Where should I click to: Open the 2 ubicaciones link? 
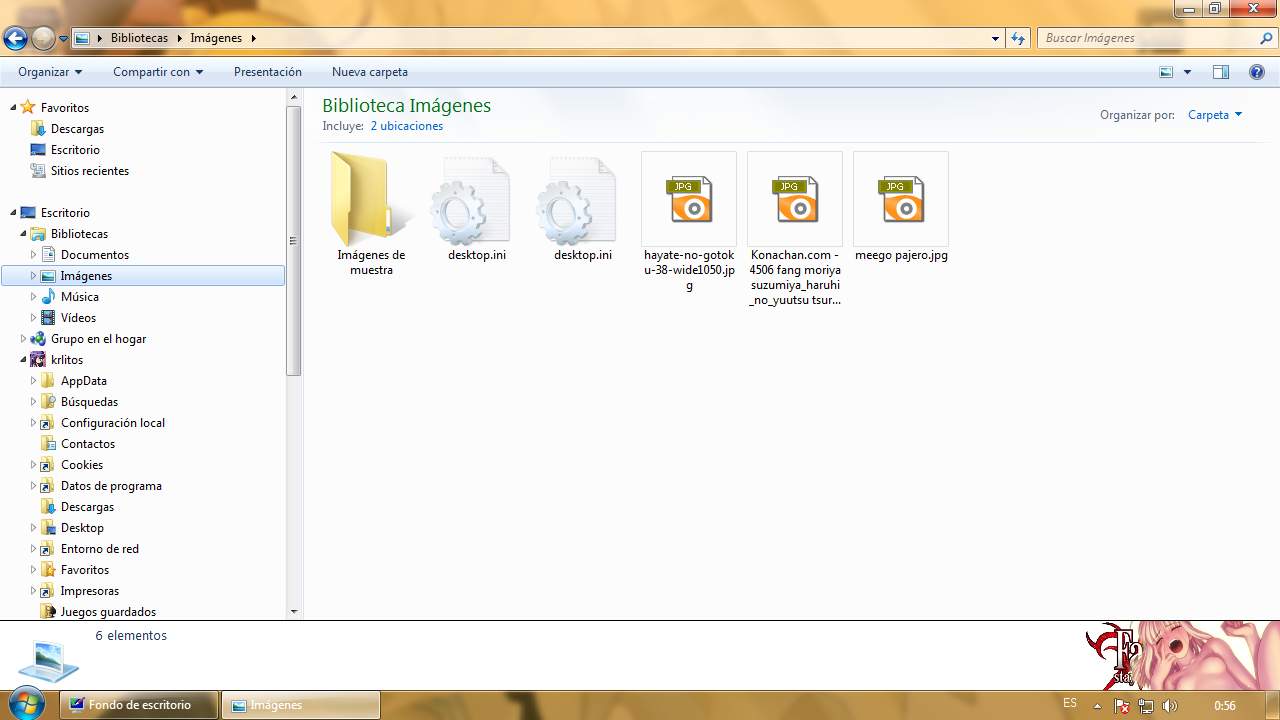[x=406, y=126]
